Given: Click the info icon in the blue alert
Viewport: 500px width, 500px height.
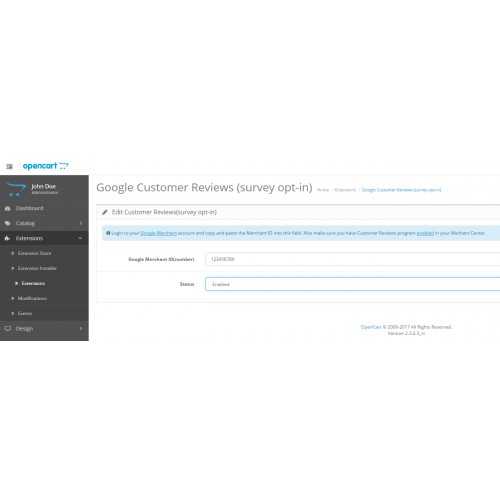Looking at the screenshot, I should [x=108, y=233].
